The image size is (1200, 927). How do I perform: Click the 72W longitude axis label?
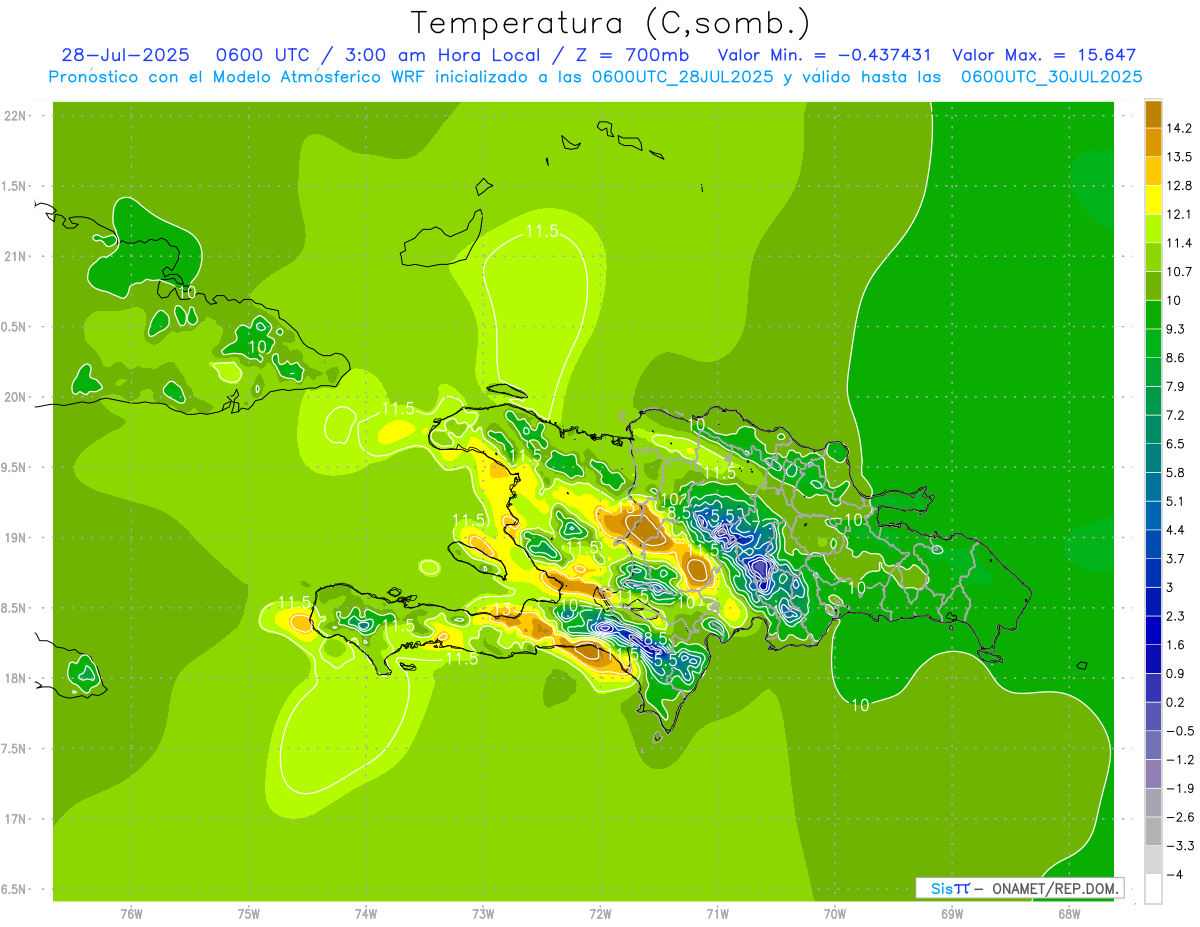click(x=600, y=914)
